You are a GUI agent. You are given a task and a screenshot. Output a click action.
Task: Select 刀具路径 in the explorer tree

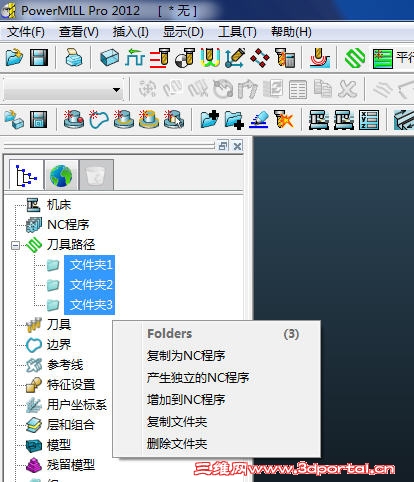[x=71, y=245]
